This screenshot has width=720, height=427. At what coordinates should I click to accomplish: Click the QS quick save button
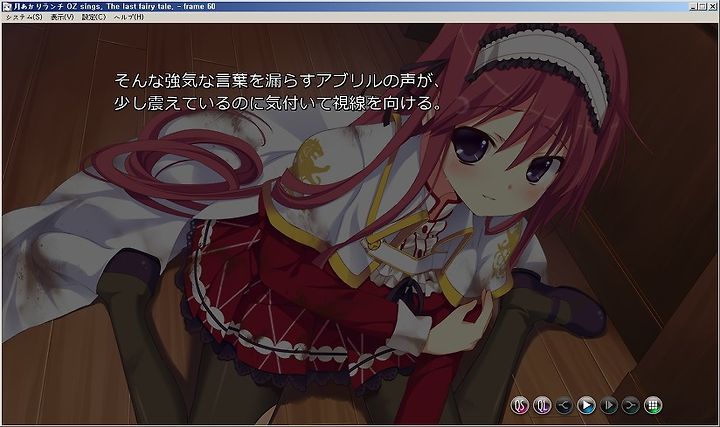click(x=520, y=405)
